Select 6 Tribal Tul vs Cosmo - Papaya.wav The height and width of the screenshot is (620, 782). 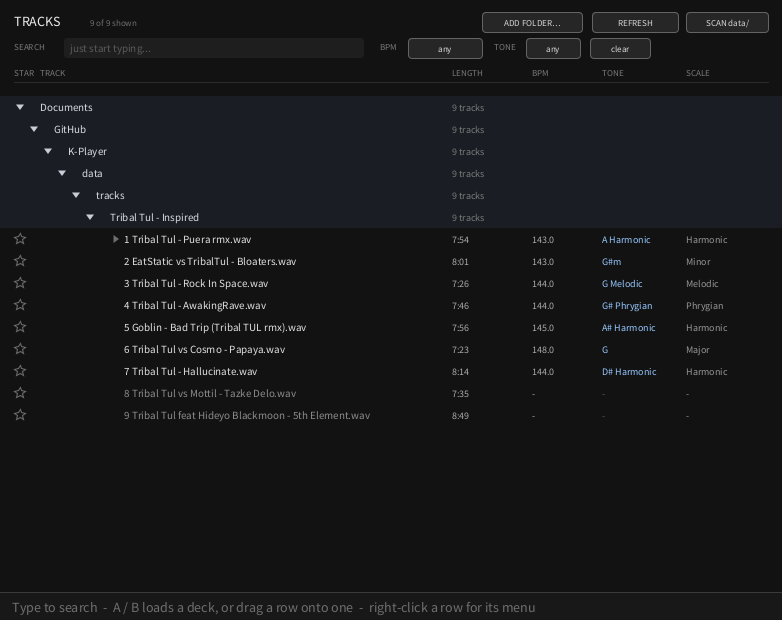pyautogui.click(x=391, y=349)
